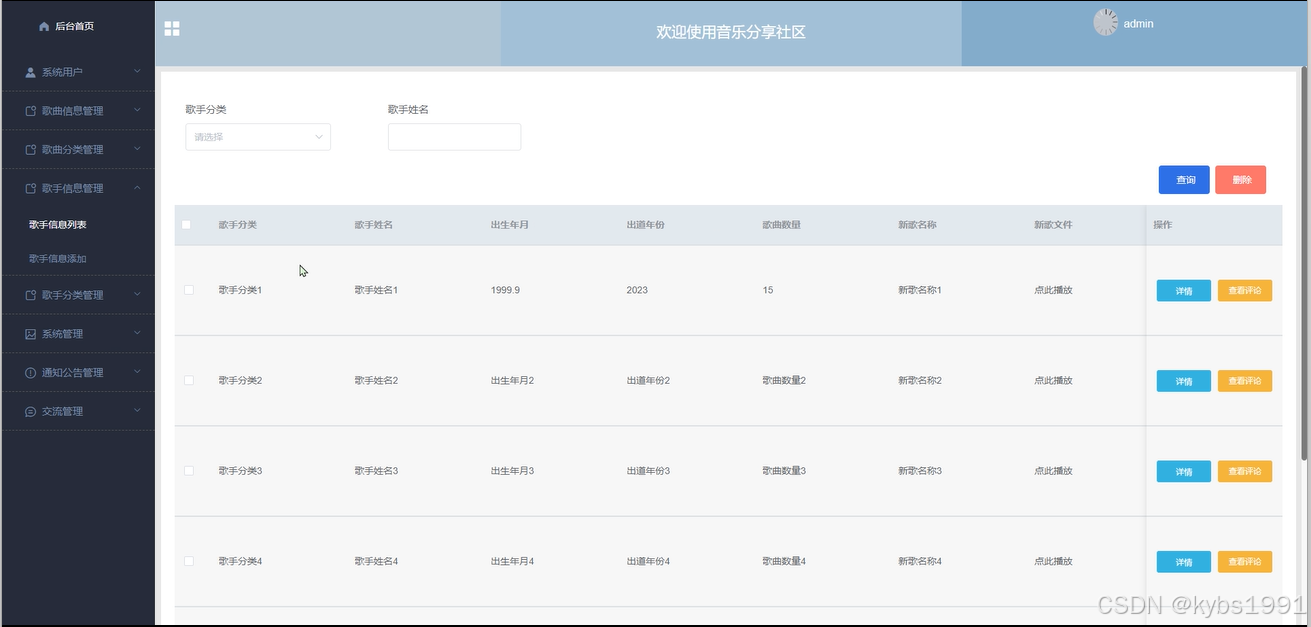Image resolution: width=1311 pixels, height=627 pixels.
Task: Click the red 删除 button
Action: pyautogui.click(x=1241, y=180)
